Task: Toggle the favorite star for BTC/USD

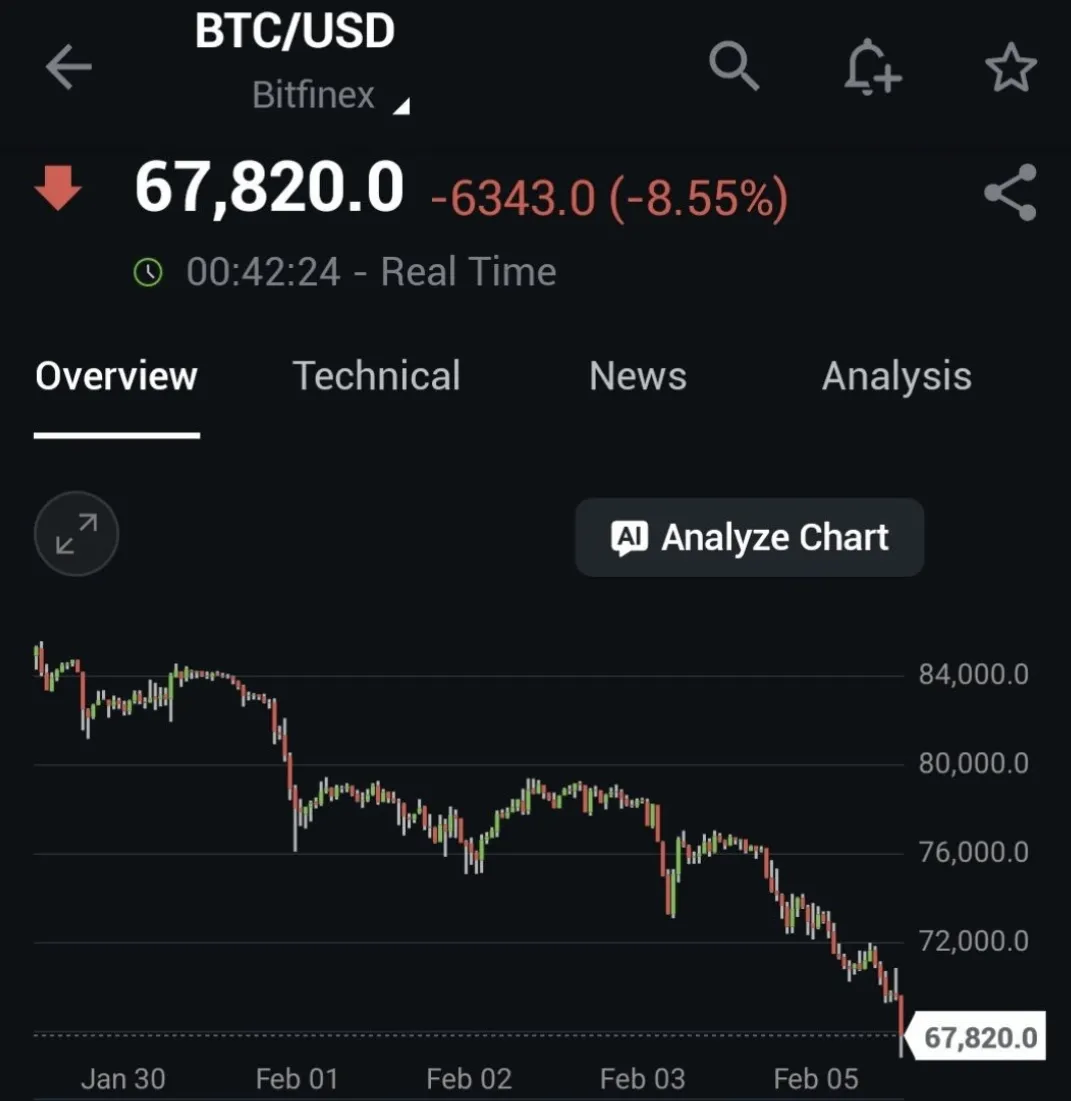Action: coord(1010,68)
